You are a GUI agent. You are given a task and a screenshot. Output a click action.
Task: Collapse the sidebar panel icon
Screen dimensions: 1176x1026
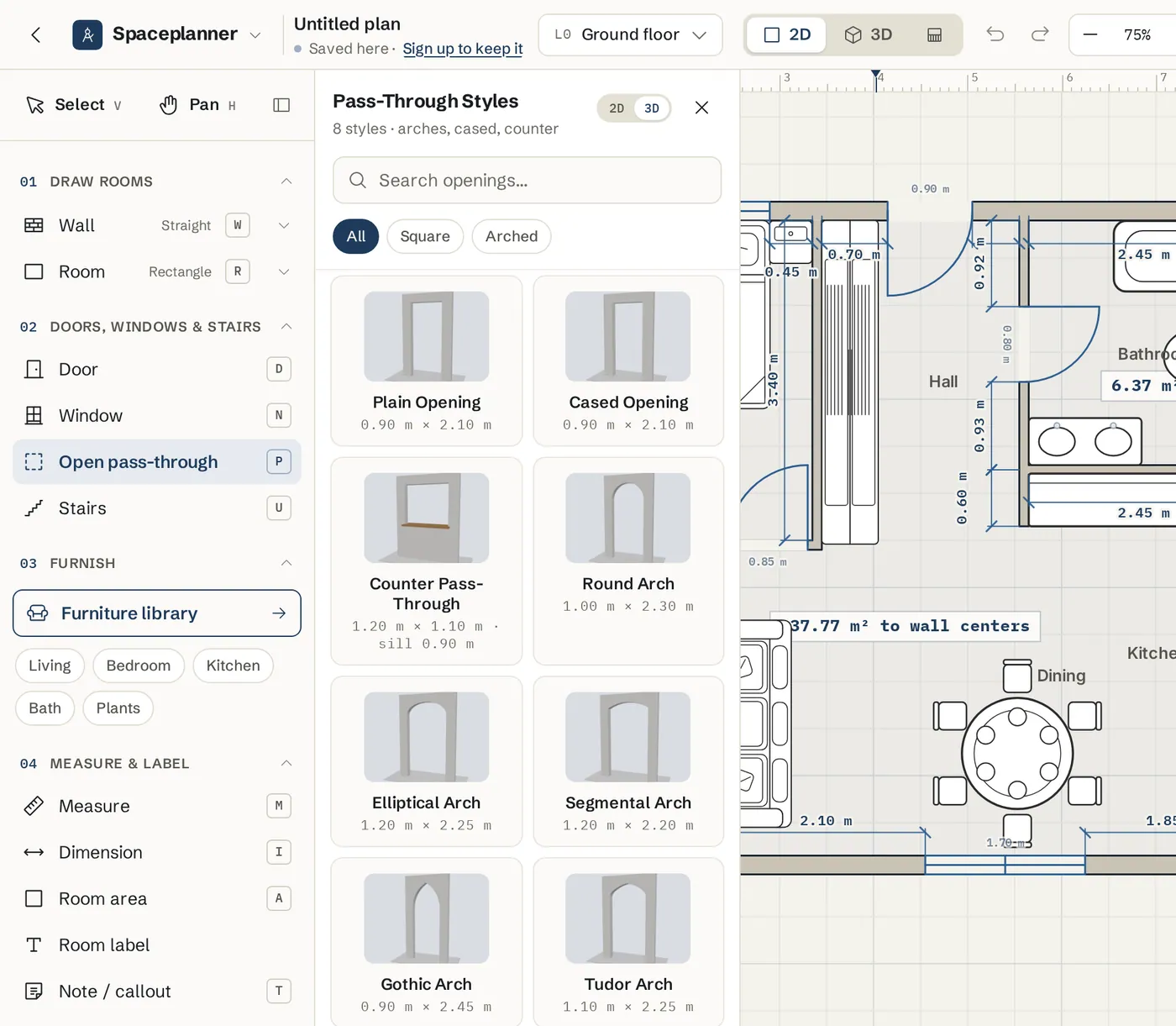pos(281,105)
